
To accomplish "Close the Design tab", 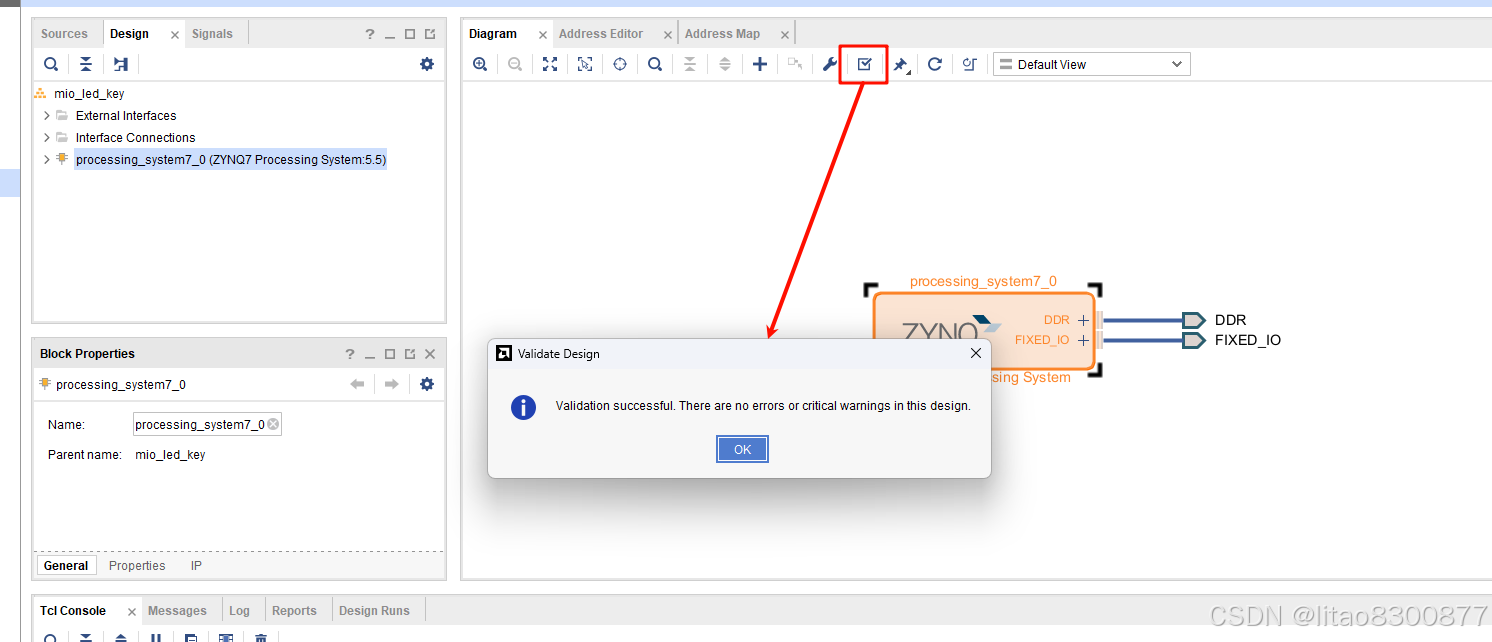I will point(175,35).
